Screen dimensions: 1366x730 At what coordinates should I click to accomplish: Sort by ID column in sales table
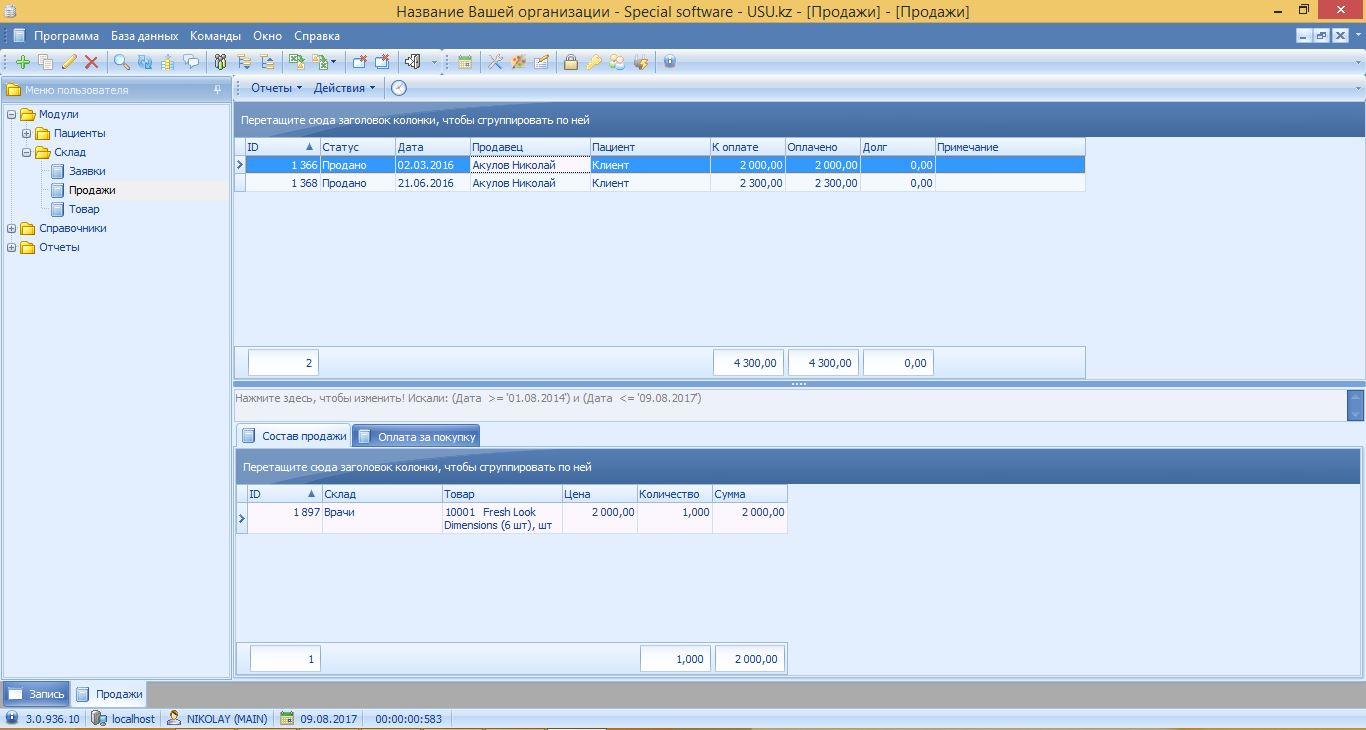coord(282,147)
